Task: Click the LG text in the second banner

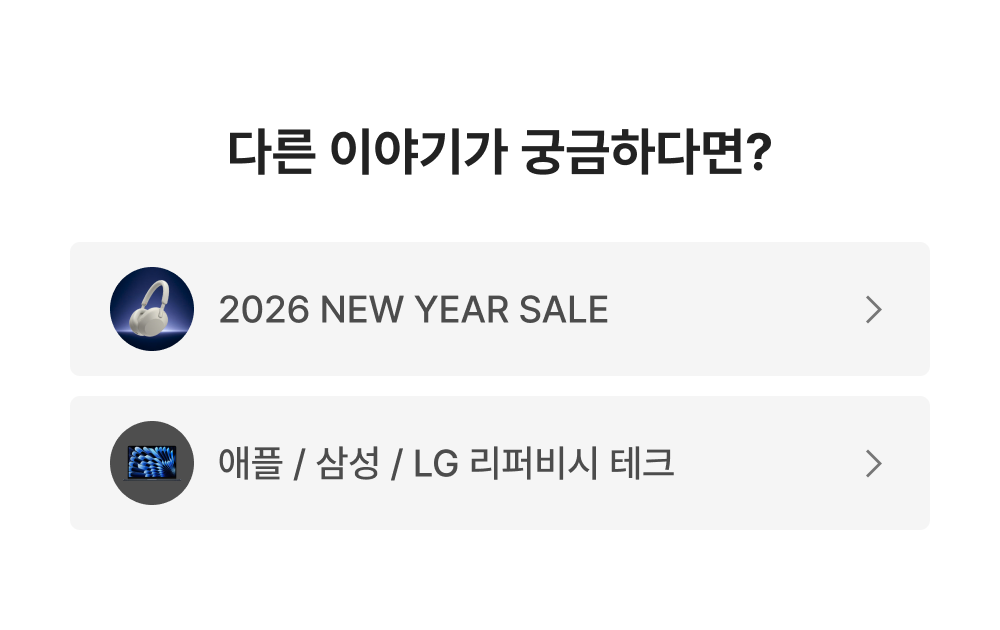Action: [436, 464]
